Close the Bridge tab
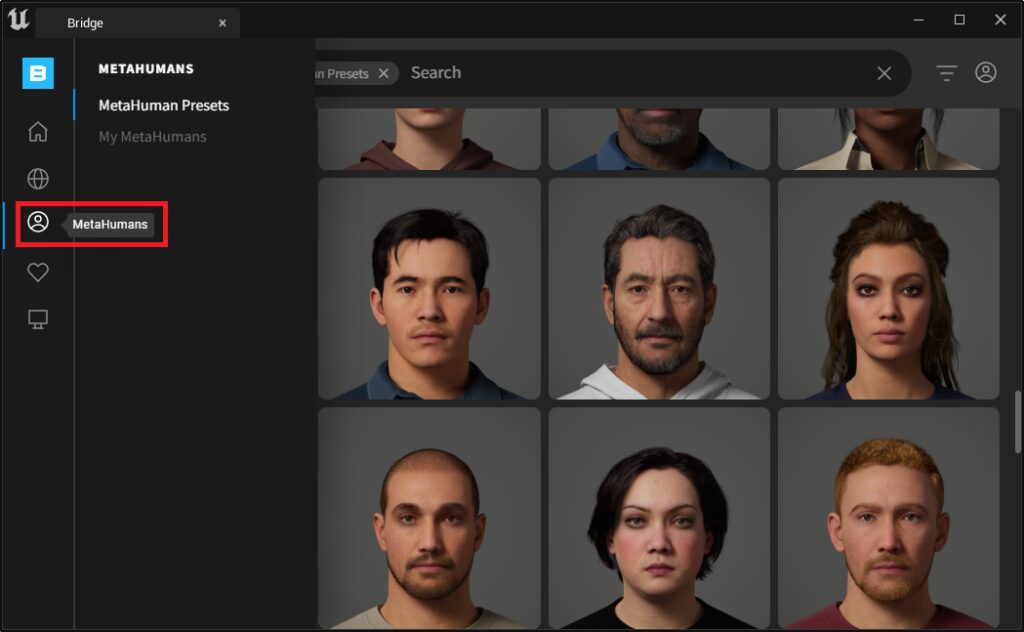This screenshot has width=1024, height=632. click(222, 23)
